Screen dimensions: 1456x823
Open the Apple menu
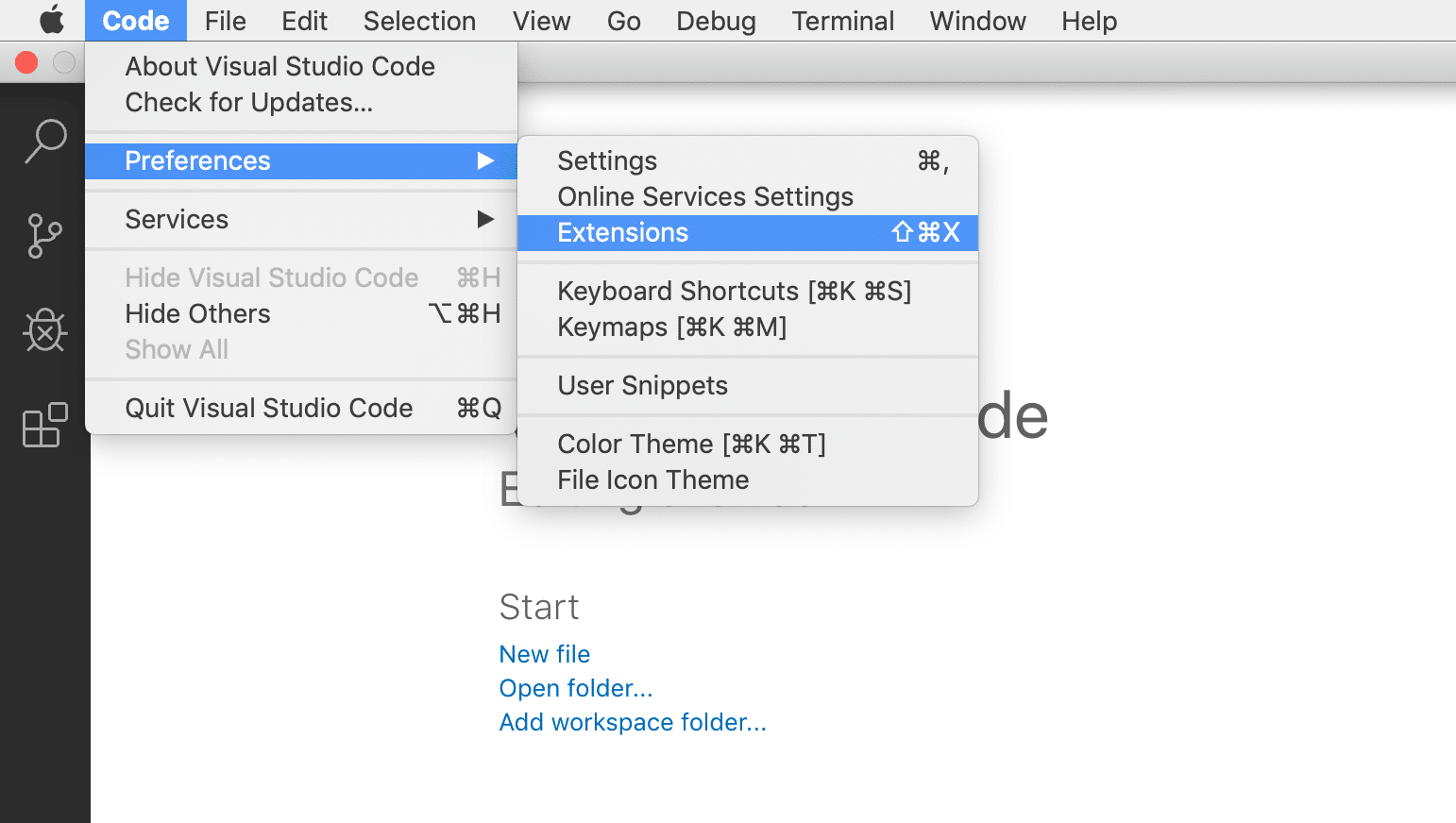coord(52,20)
